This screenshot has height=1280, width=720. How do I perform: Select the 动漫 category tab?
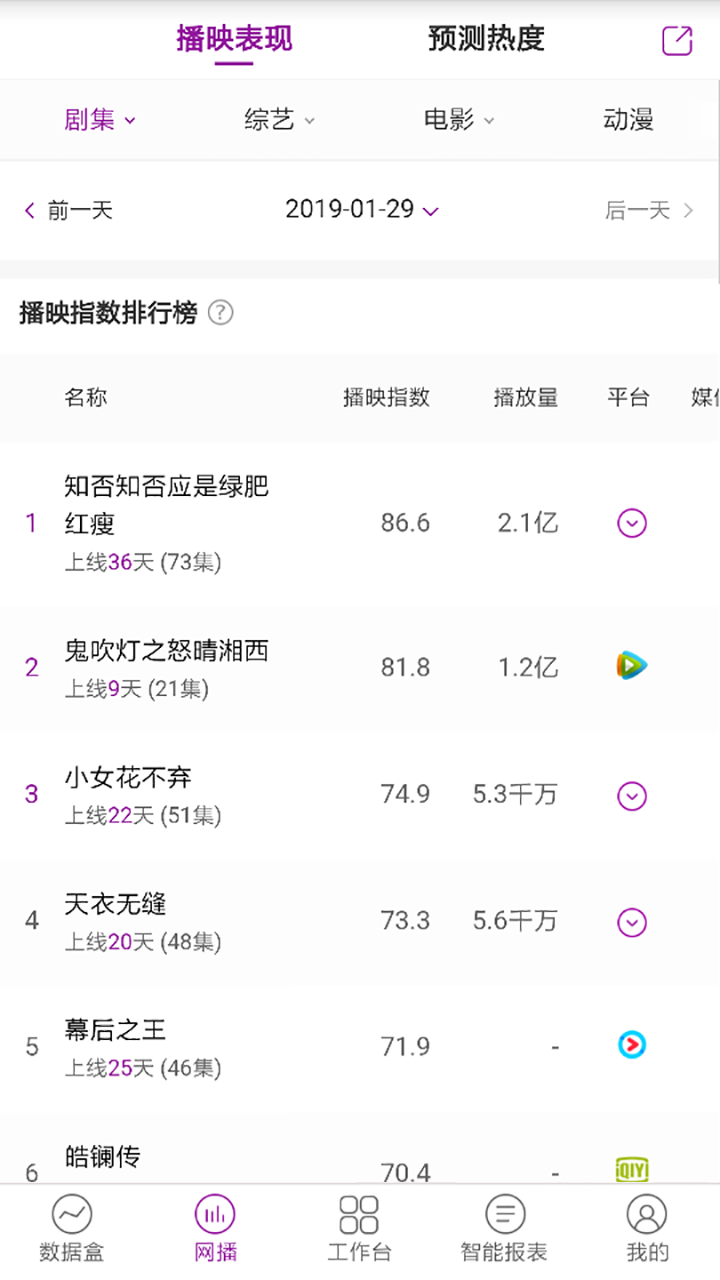pos(628,121)
